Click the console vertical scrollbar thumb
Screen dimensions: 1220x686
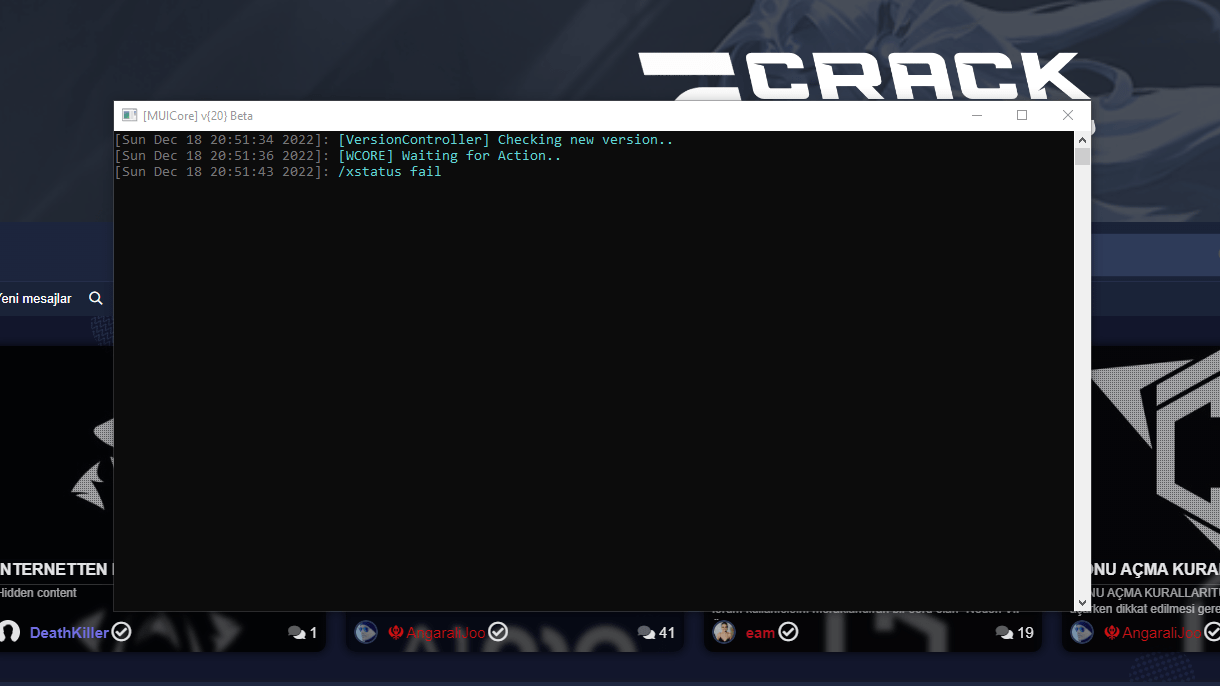point(1081,157)
